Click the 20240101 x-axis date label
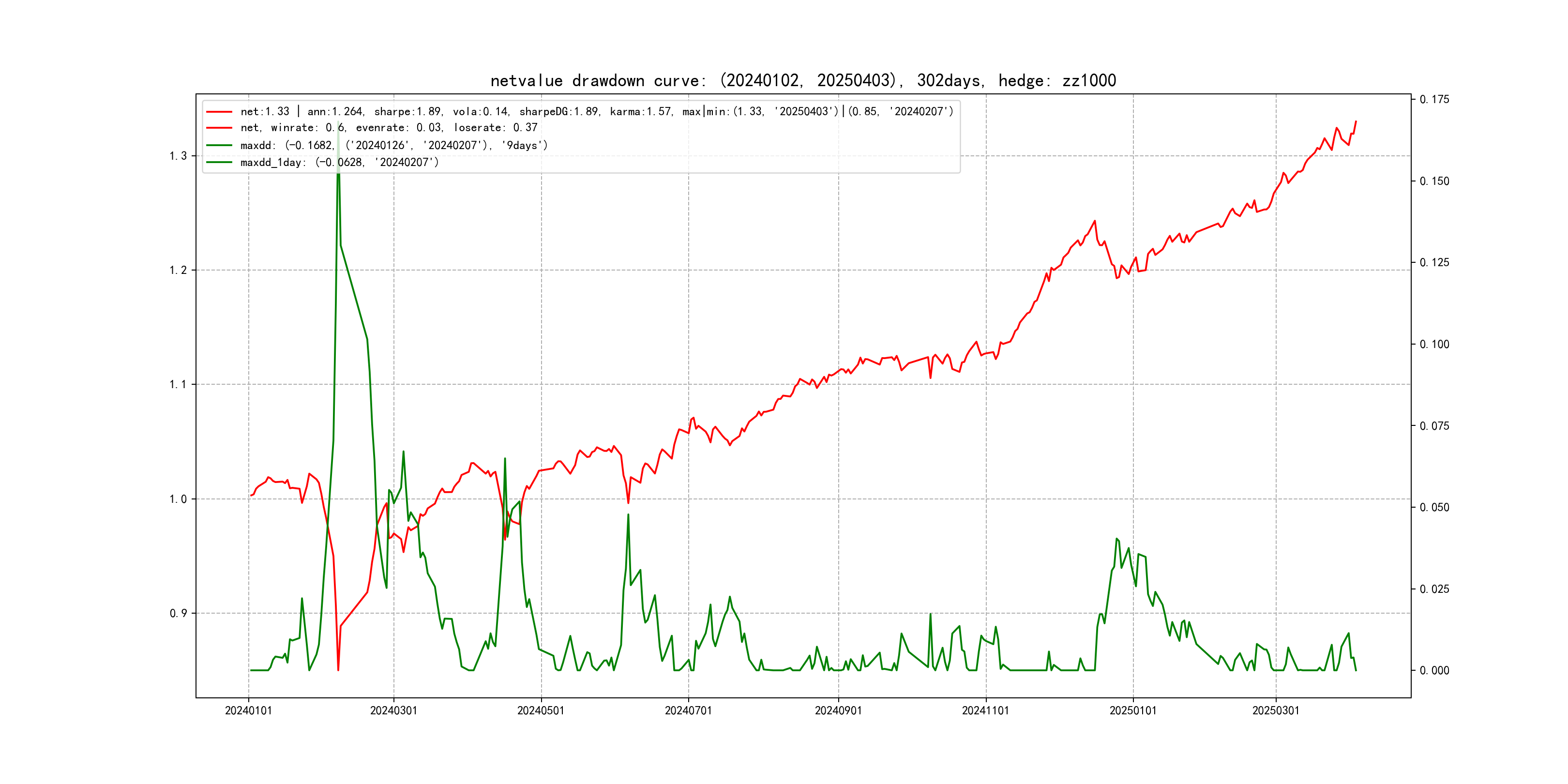The width and height of the screenshot is (1568, 784). pos(248,711)
